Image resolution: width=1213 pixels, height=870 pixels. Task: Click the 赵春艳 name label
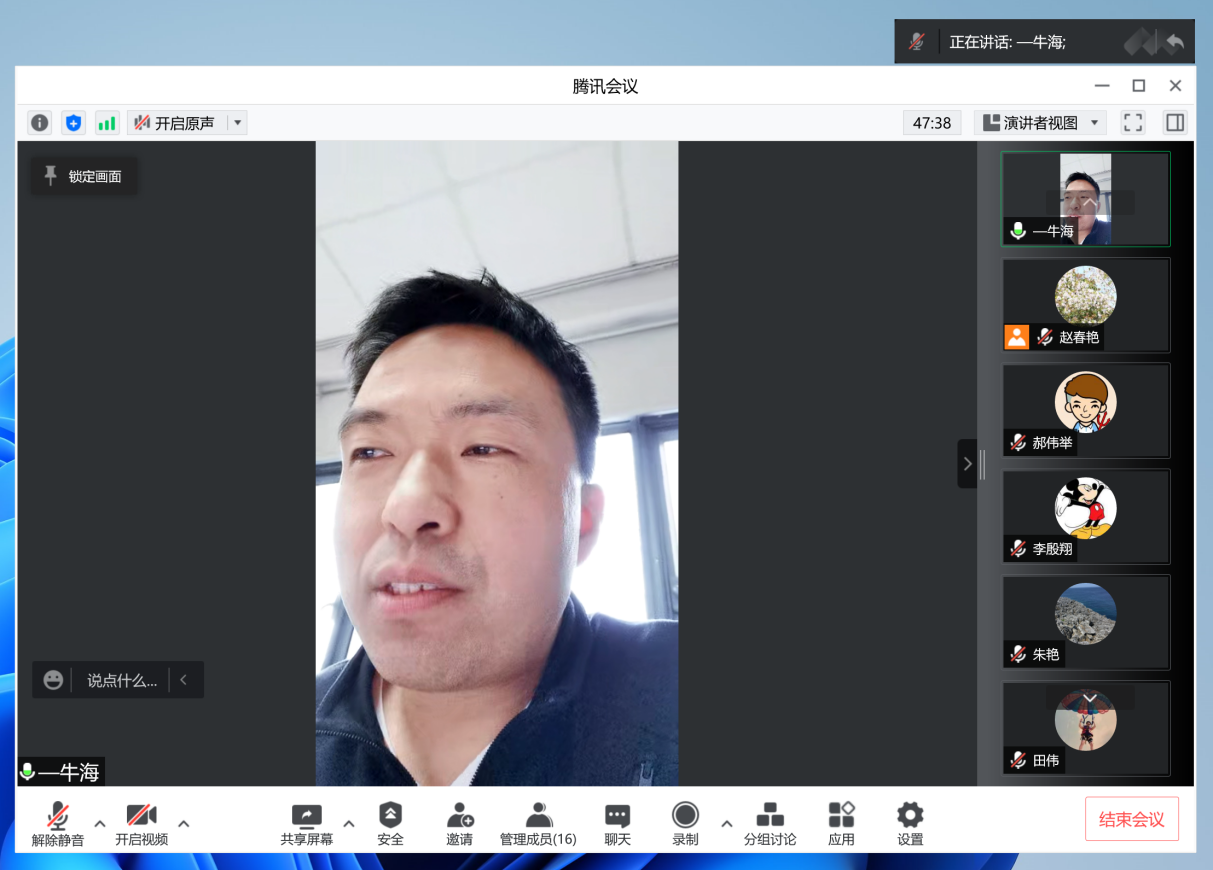point(1079,337)
